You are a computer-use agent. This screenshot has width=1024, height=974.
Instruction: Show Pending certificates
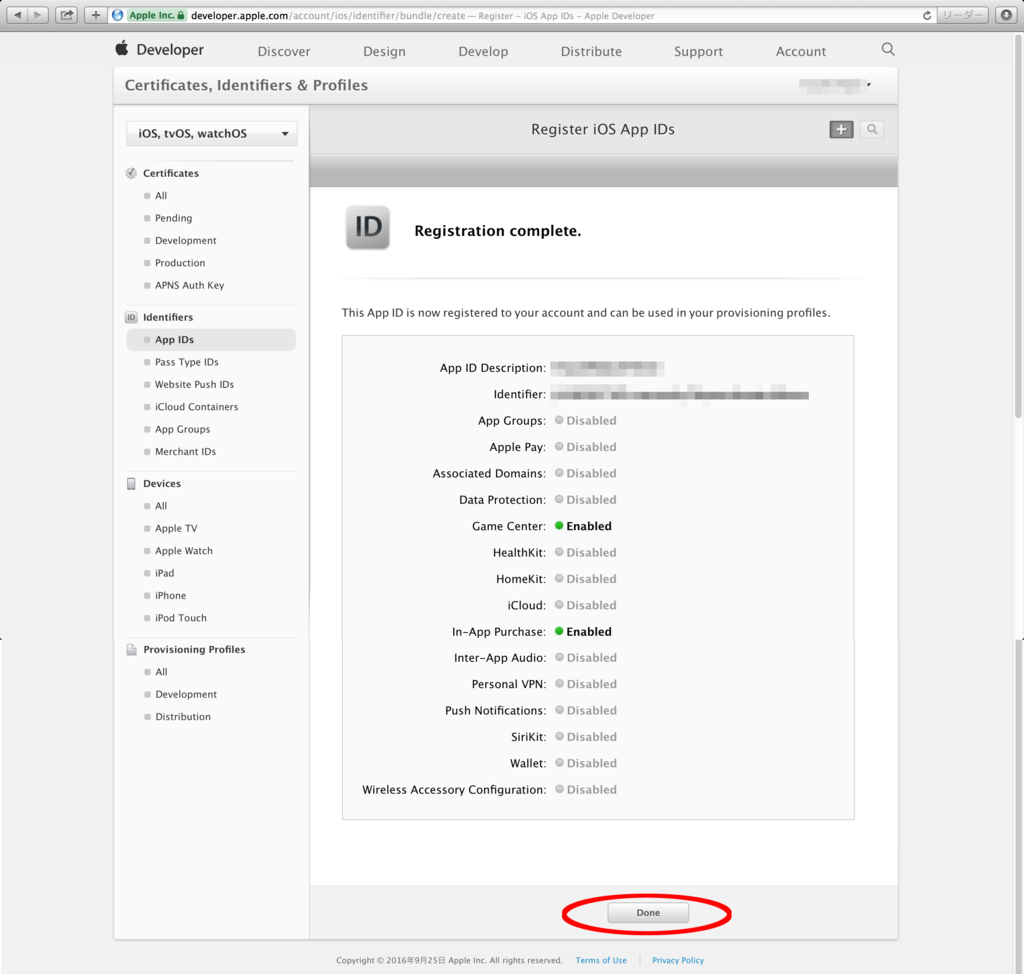click(x=174, y=218)
